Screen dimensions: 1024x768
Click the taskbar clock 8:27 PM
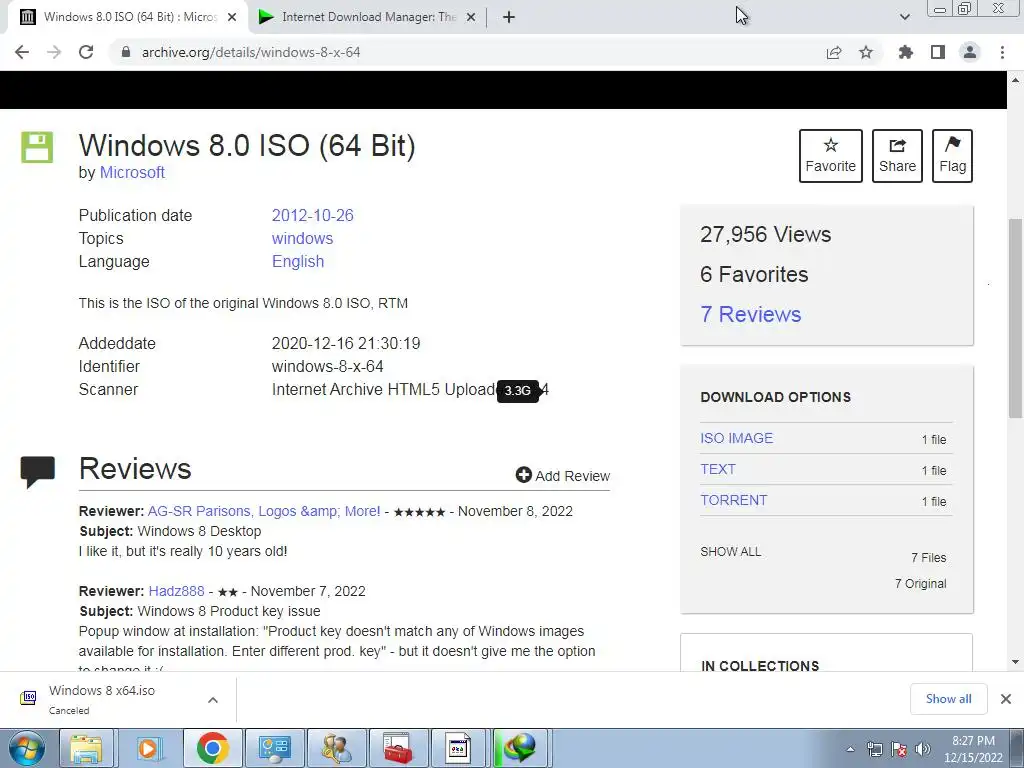(973, 749)
